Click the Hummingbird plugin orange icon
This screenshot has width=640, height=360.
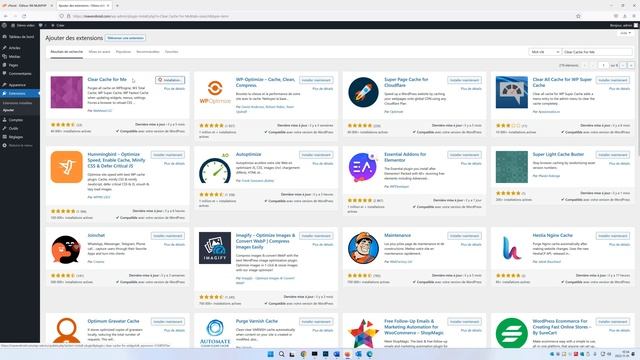67,167
